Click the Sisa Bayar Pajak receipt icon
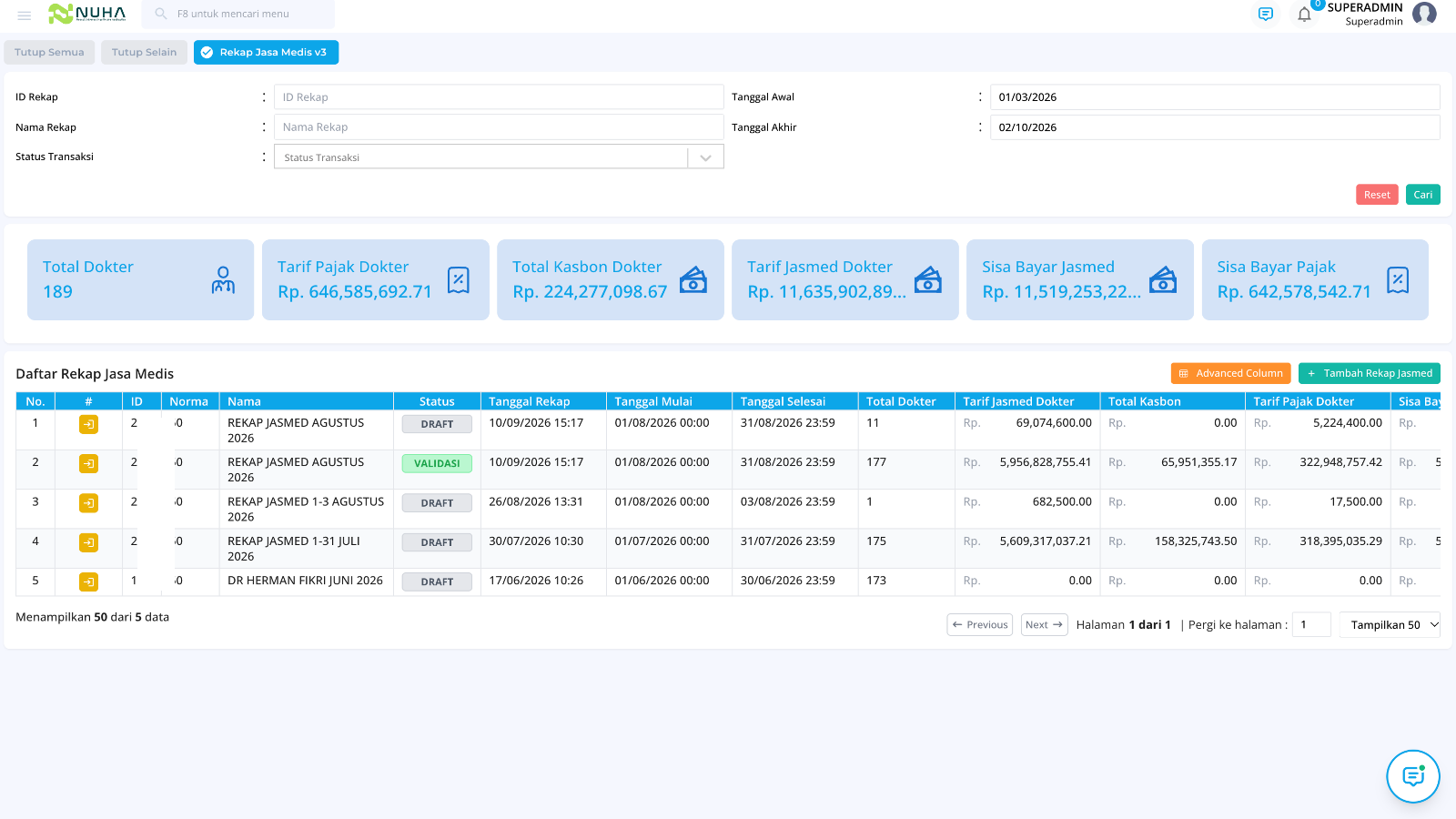This screenshot has height=819, width=1456. [1398, 280]
